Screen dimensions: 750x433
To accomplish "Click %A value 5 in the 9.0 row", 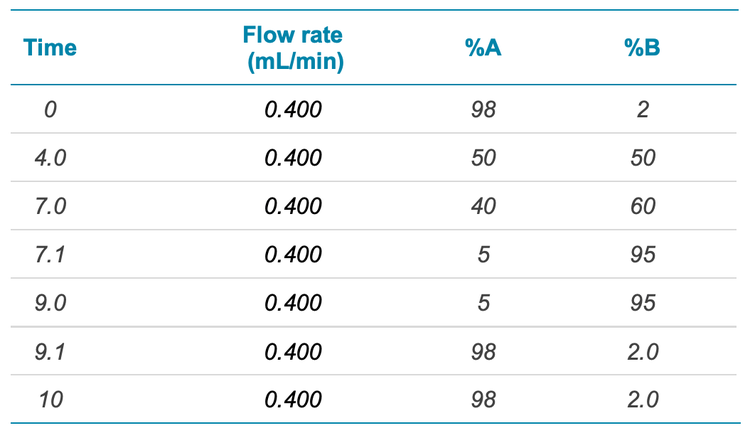I will click(x=484, y=303).
